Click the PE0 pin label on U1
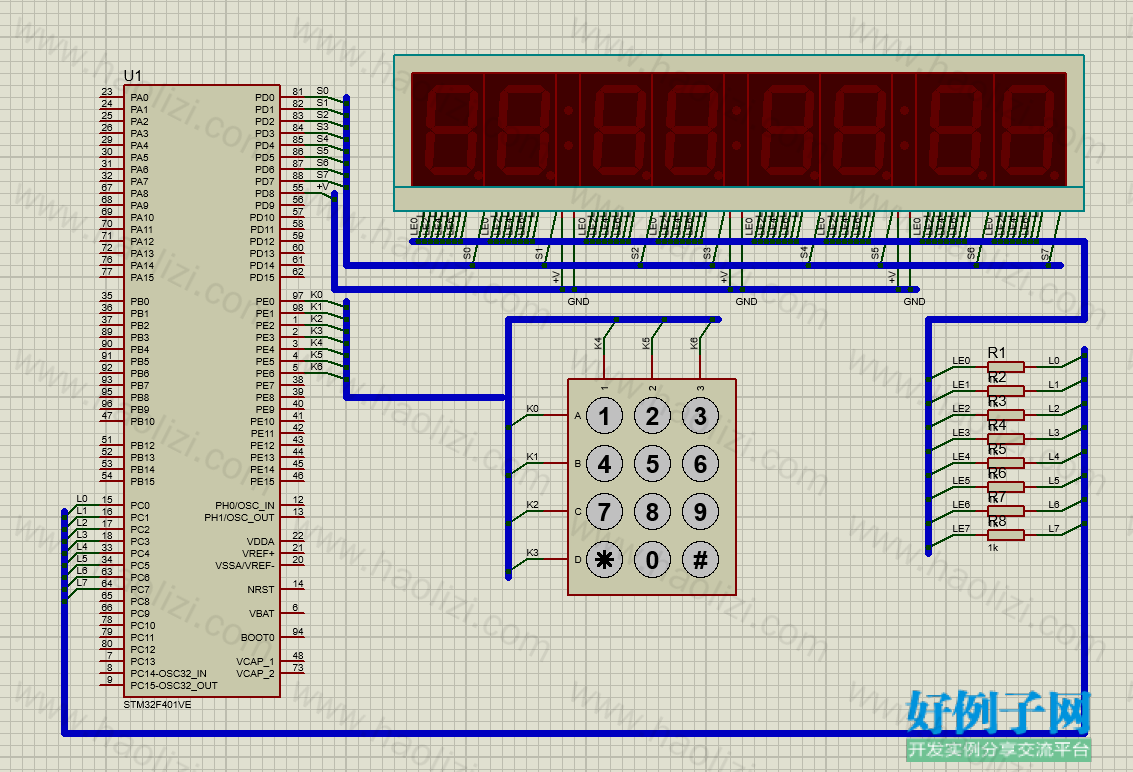Screen dimensions: 1133x772 pyautogui.click(x=265, y=301)
